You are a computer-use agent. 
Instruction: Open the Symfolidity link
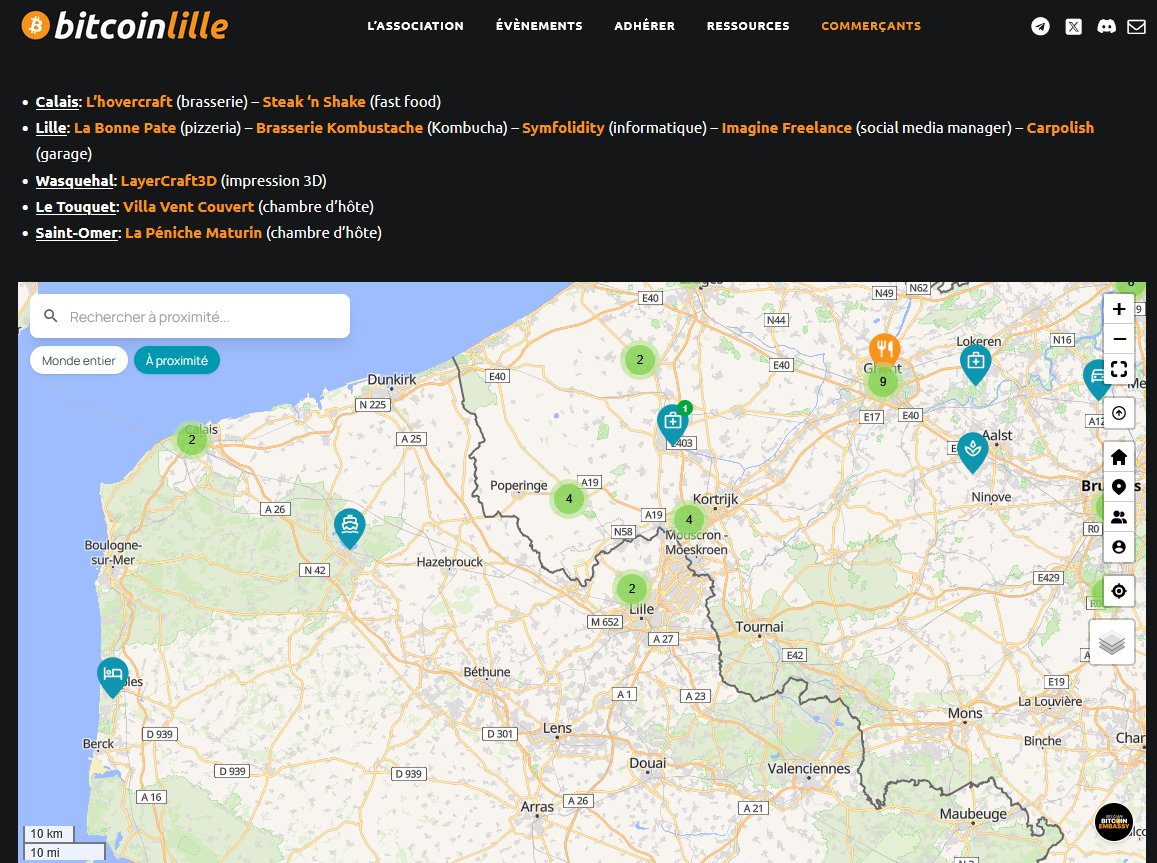[x=563, y=128]
